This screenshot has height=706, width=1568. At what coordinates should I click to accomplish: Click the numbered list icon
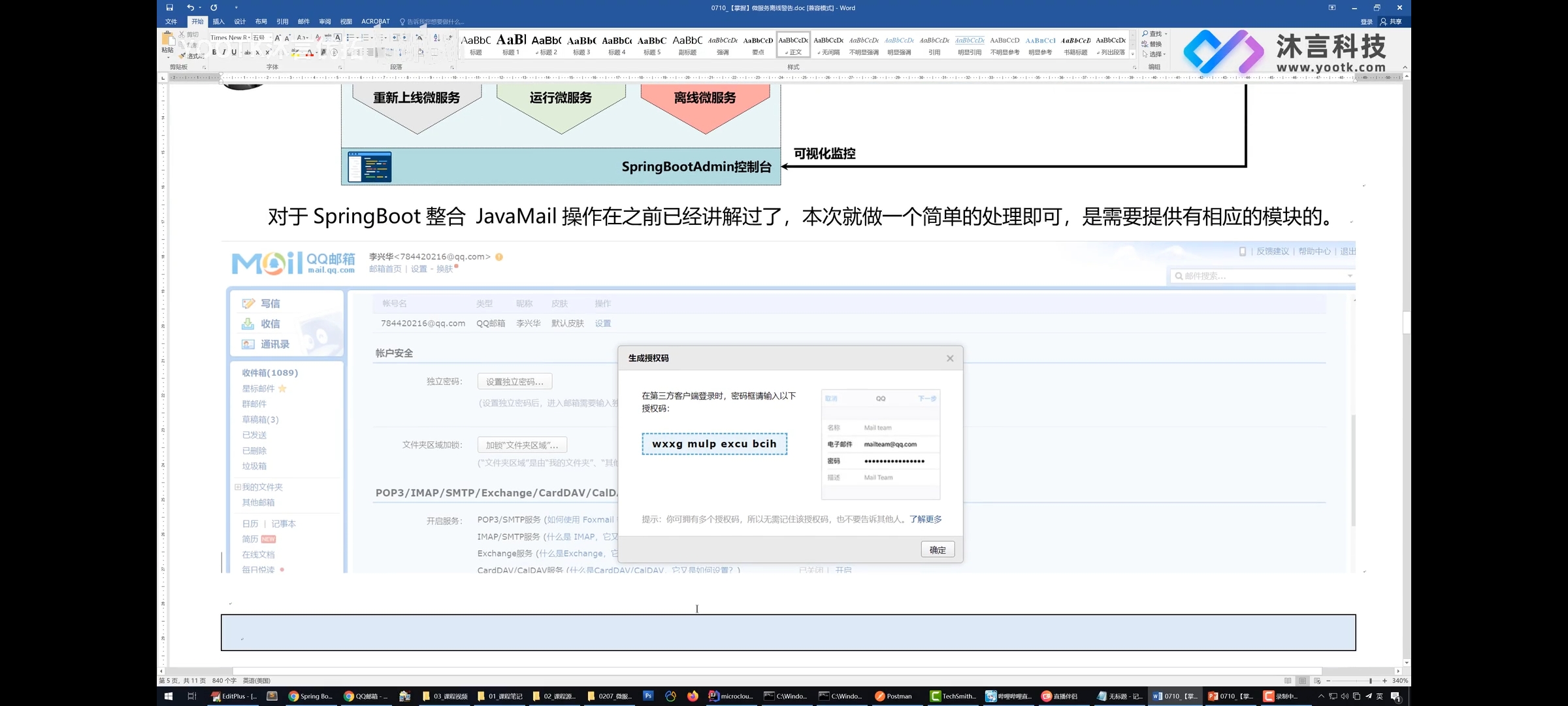tap(366, 37)
